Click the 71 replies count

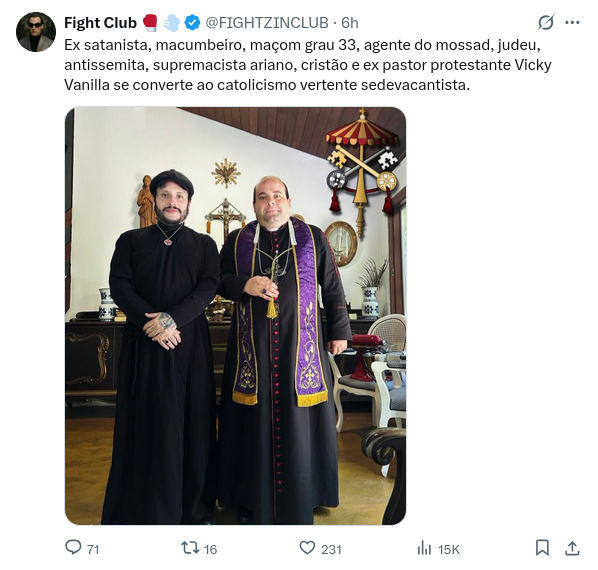click(x=93, y=549)
